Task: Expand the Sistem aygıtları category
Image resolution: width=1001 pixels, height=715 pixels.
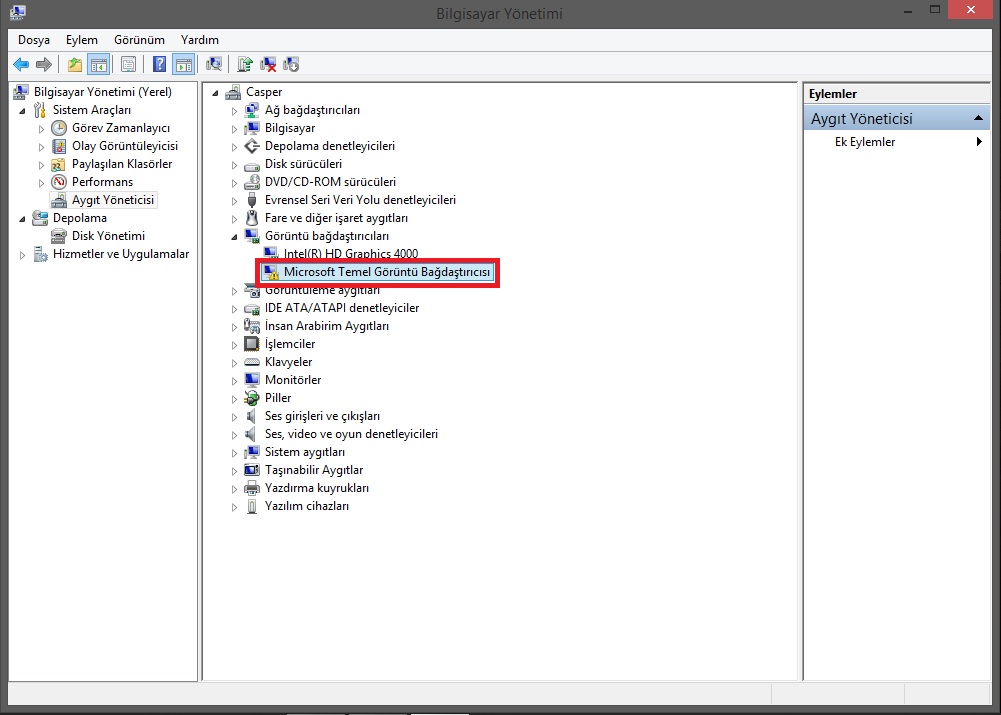Action: tap(234, 453)
